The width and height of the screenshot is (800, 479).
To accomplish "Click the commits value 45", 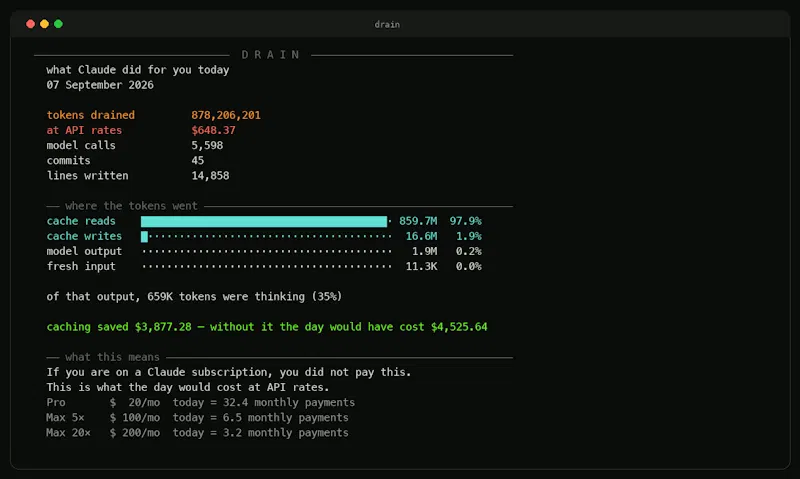I will tap(197, 161).
